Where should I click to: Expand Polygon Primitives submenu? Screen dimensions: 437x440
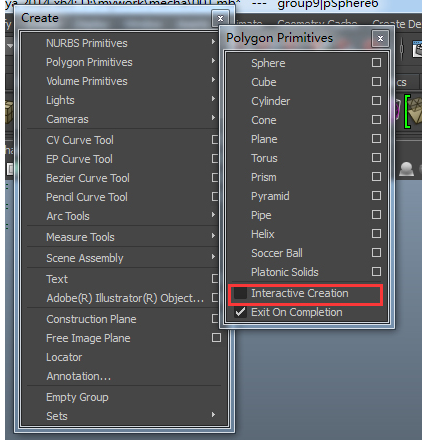[x=213, y=61]
